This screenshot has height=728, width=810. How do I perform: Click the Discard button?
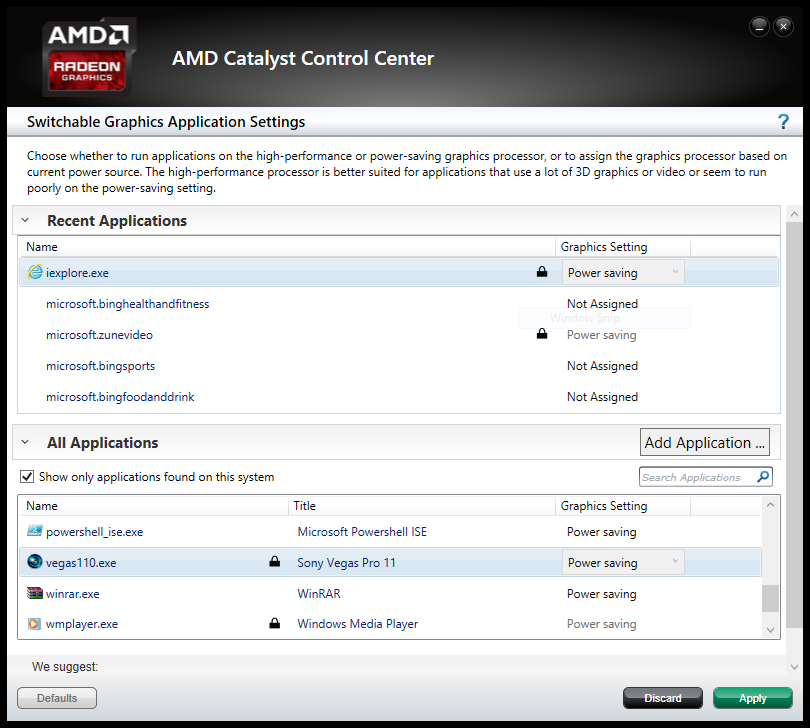coord(662,698)
